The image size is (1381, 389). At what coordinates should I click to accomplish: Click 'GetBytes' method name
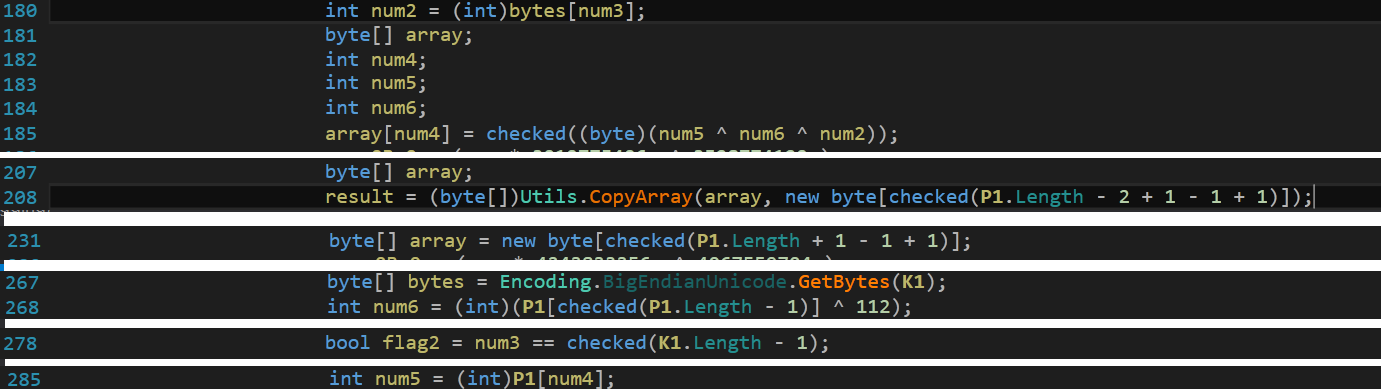coord(845,283)
